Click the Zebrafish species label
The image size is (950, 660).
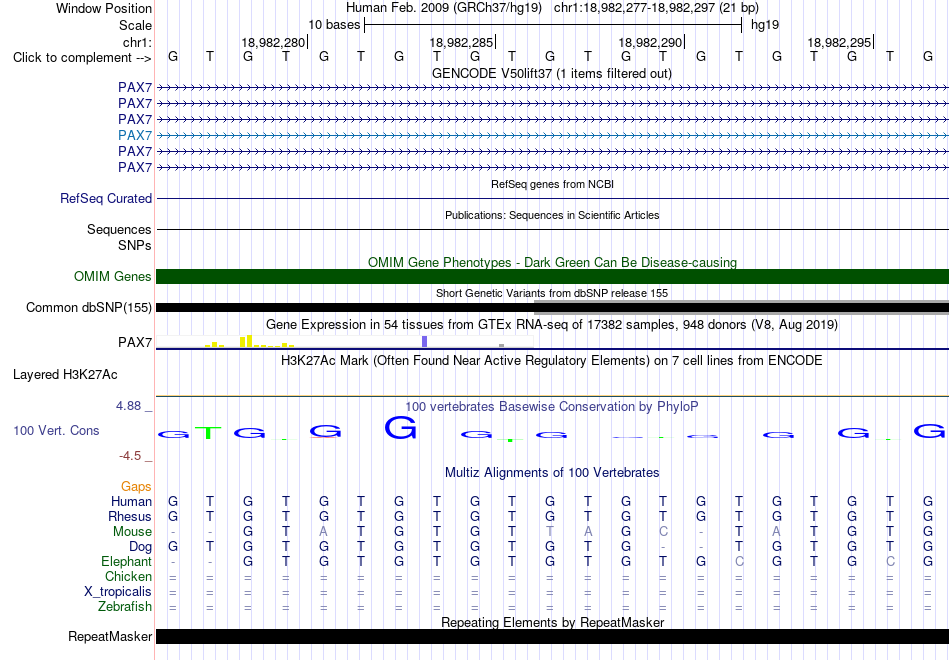click(x=125, y=607)
